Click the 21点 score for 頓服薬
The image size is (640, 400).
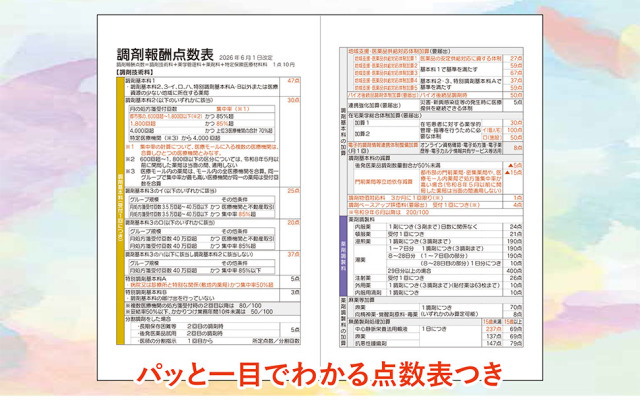point(516,234)
